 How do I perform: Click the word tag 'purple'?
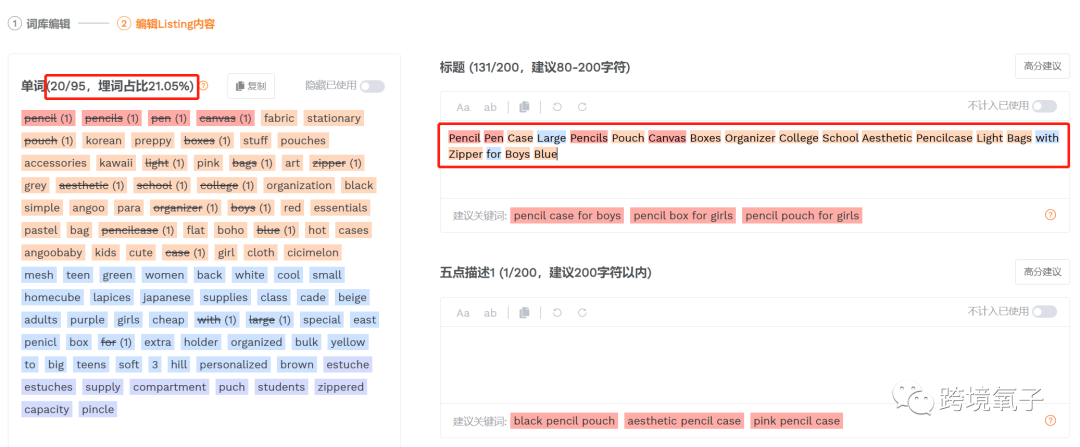[87, 320]
